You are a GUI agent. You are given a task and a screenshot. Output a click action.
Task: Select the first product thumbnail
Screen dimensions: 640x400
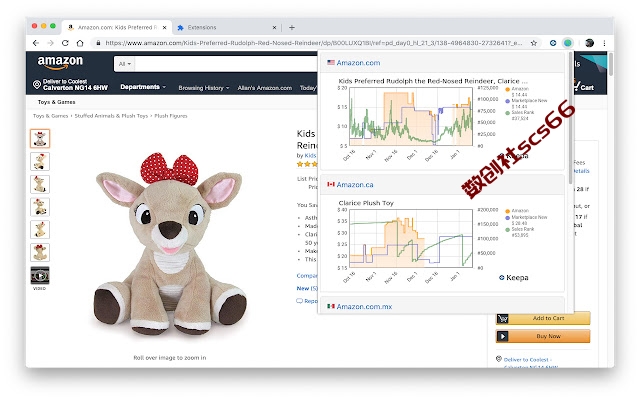pyautogui.click(x=40, y=138)
